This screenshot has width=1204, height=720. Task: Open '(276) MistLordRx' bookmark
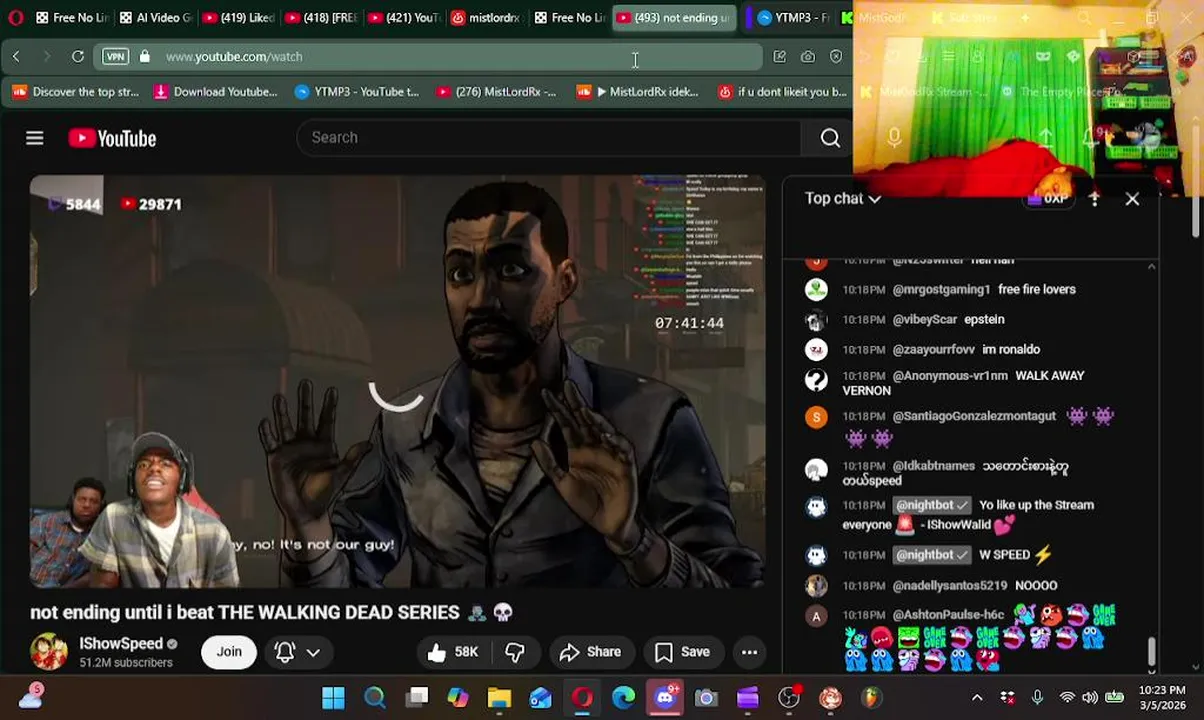pyautogui.click(x=496, y=92)
